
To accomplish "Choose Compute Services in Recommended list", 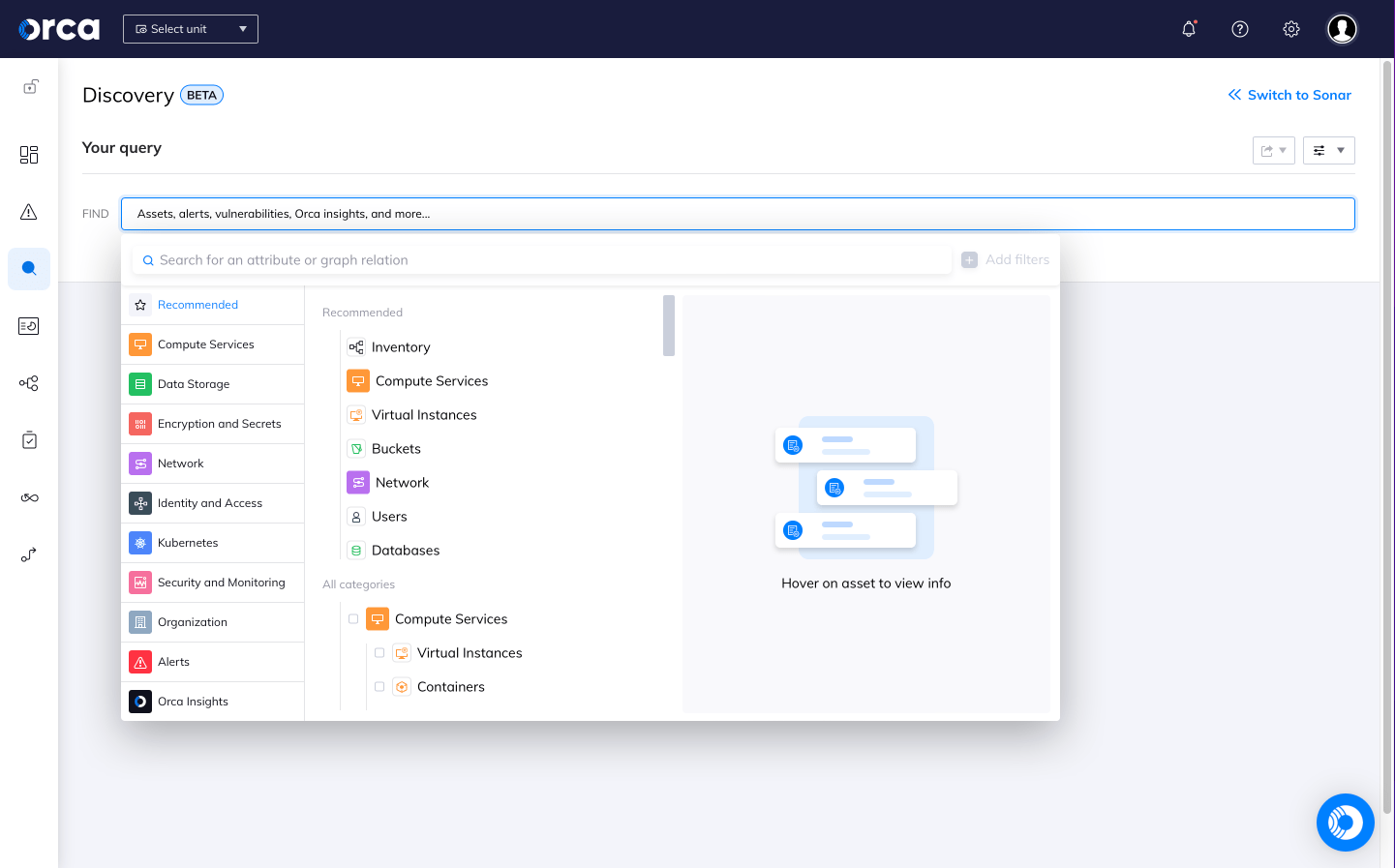I will pyautogui.click(x=417, y=381).
